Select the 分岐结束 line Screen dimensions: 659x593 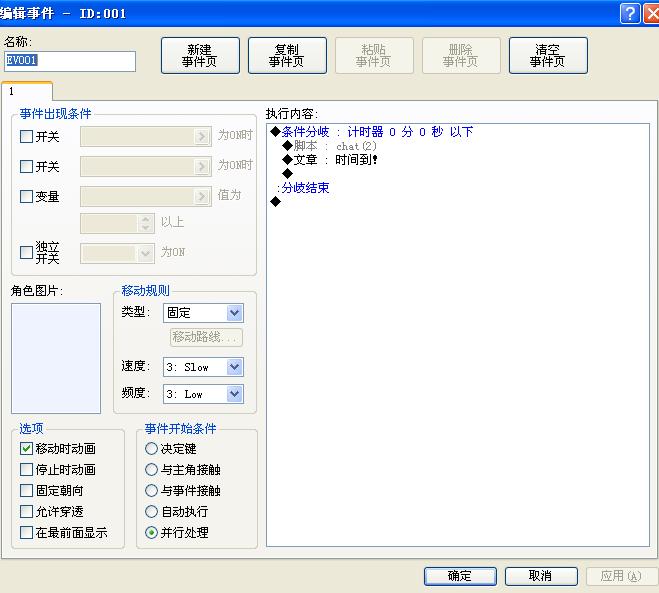[x=303, y=188]
